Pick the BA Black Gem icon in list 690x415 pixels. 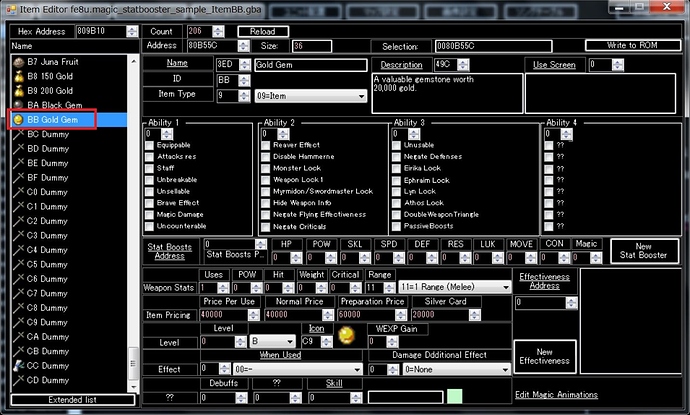coord(17,104)
